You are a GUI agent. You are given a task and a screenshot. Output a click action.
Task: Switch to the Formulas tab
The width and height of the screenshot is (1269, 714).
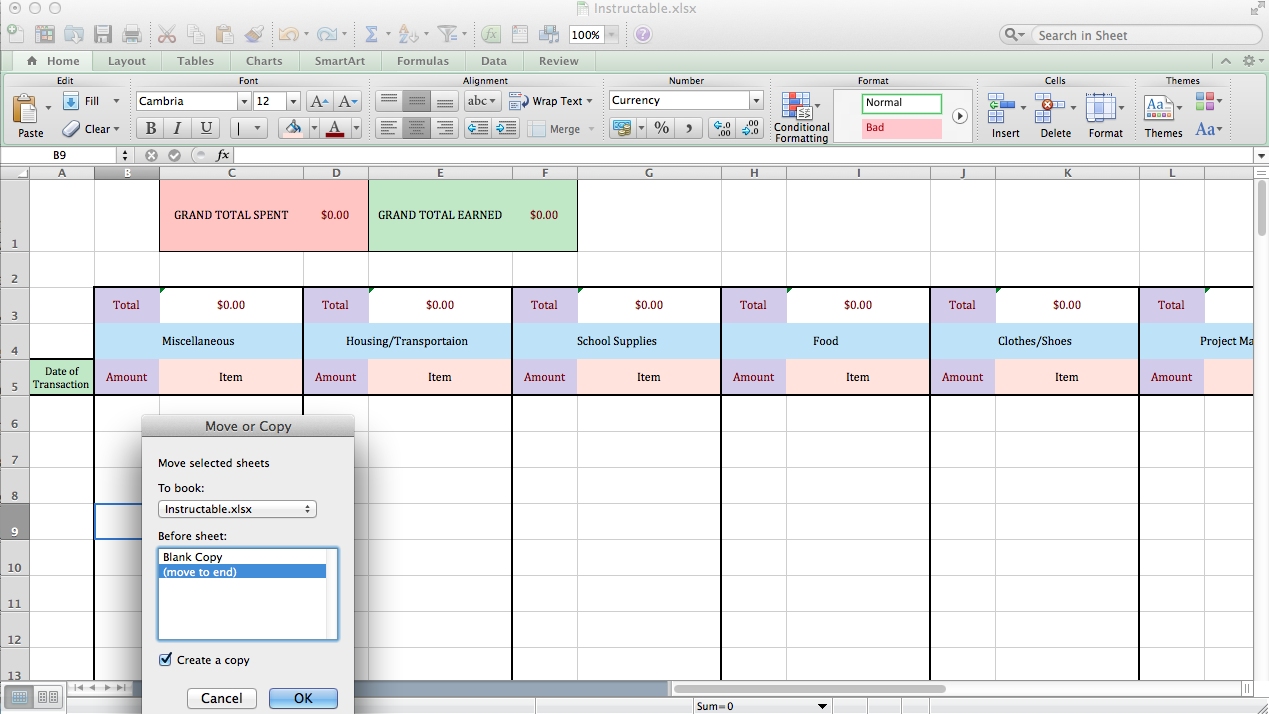point(423,61)
